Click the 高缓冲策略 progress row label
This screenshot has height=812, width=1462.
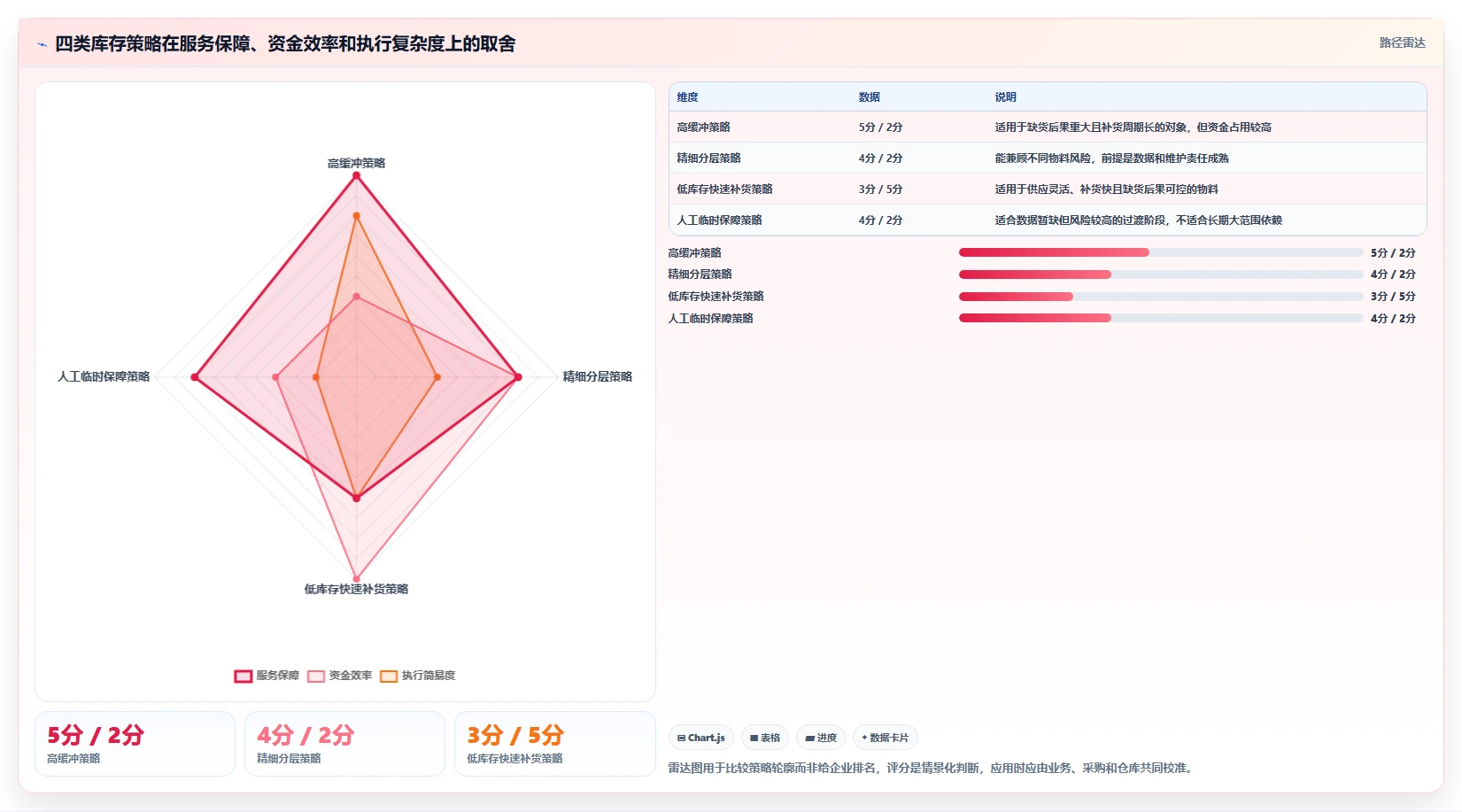coord(694,253)
